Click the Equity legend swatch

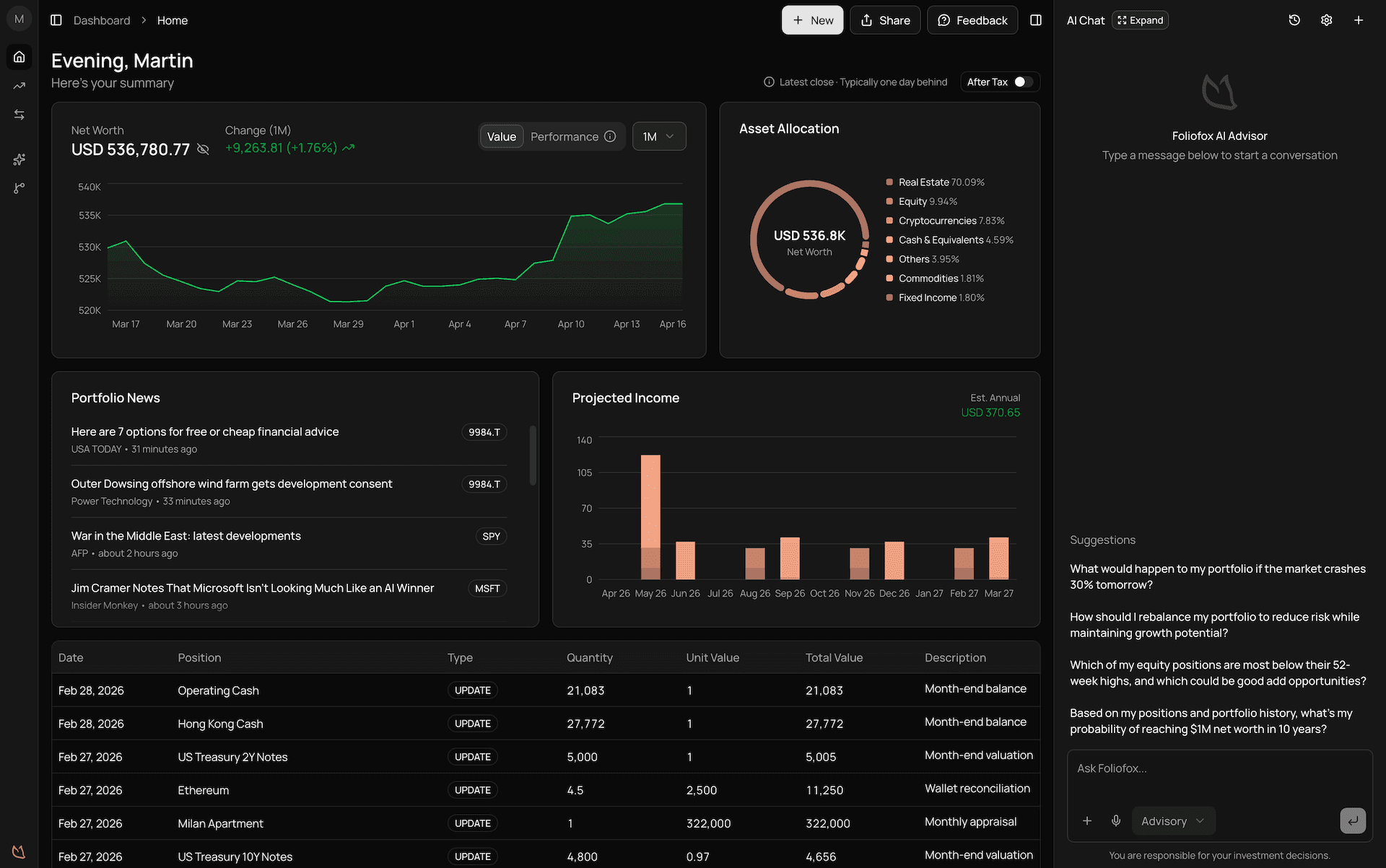pos(889,201)
